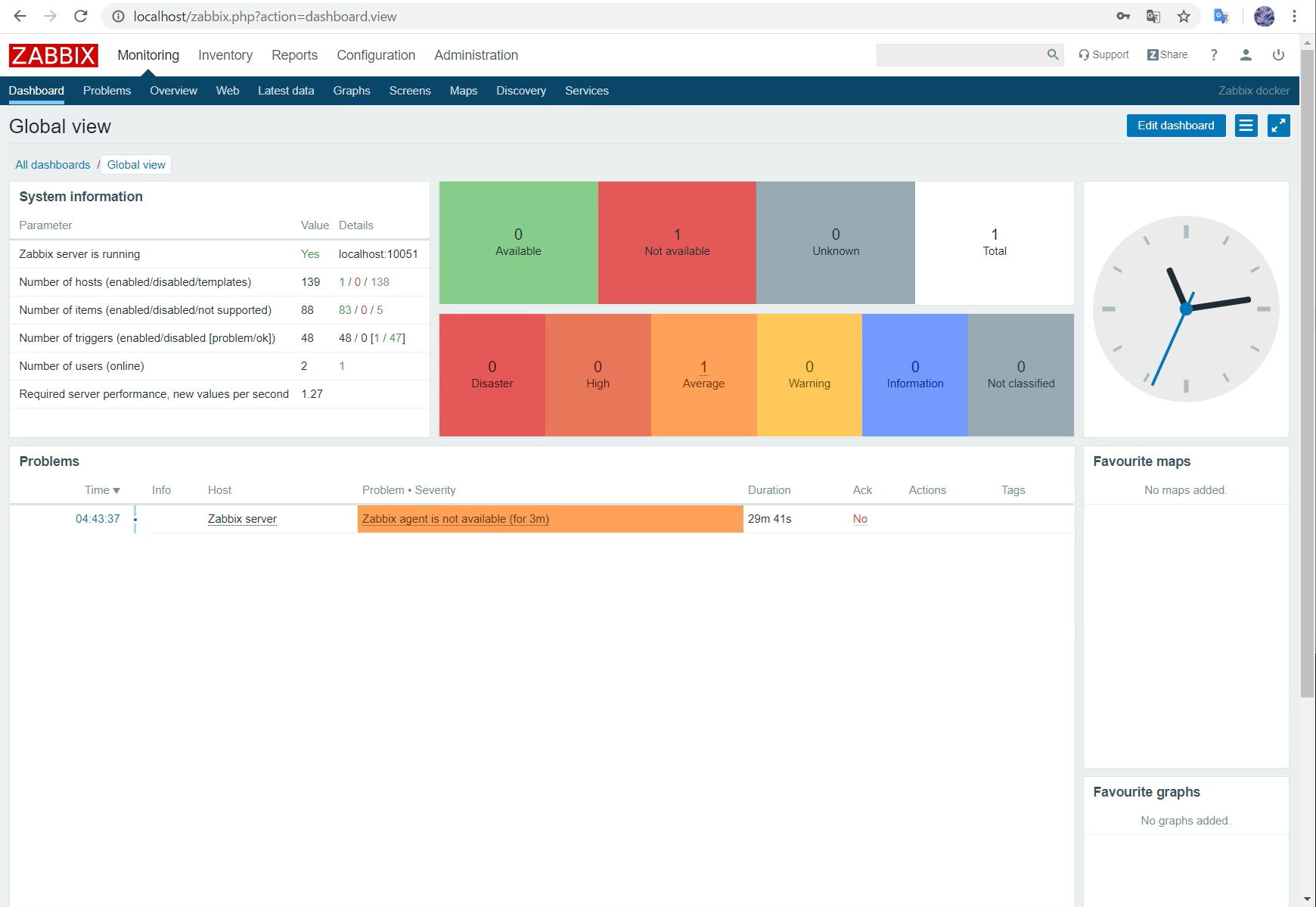The width and height of the screenshot is (1316, 907).
Task: Click the High severity tile
Action: click(x=597, y=375)
